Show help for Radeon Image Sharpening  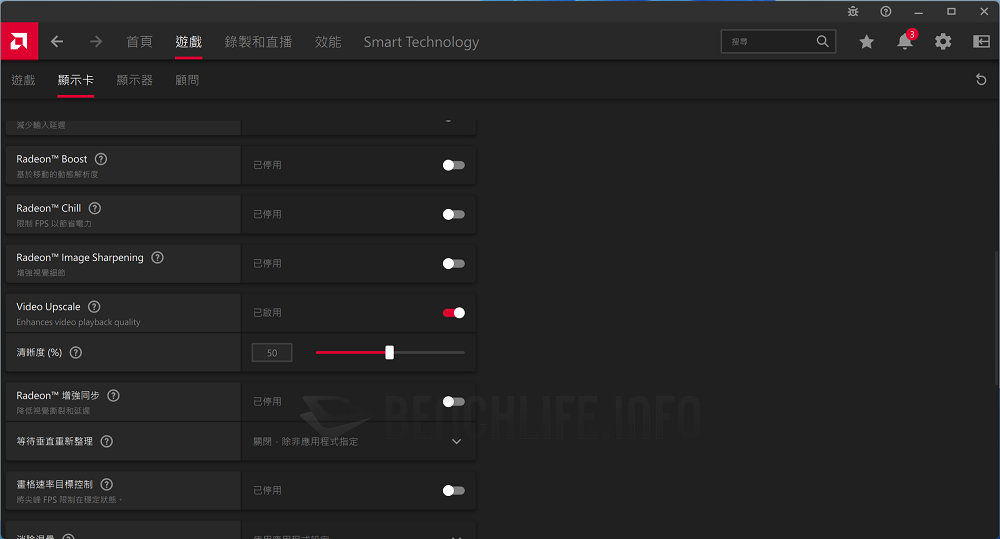[x=157, y=257]
